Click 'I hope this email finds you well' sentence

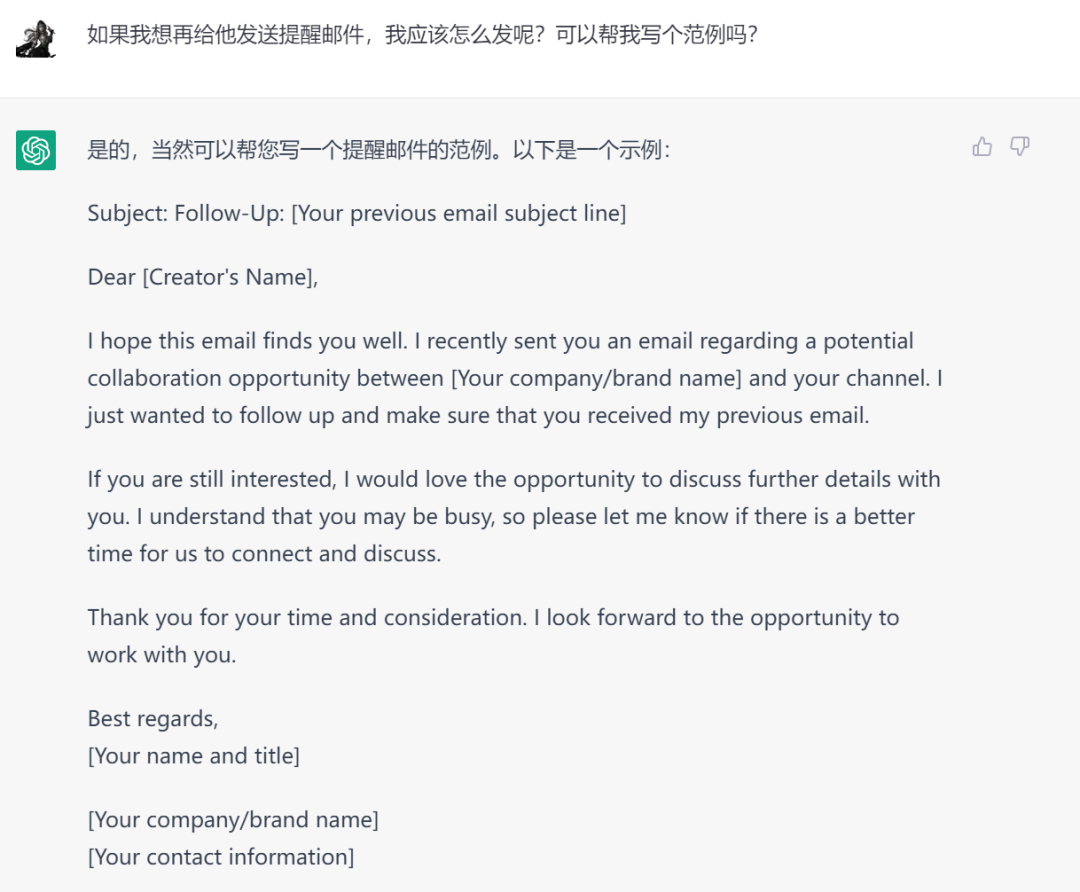(247, 341)
